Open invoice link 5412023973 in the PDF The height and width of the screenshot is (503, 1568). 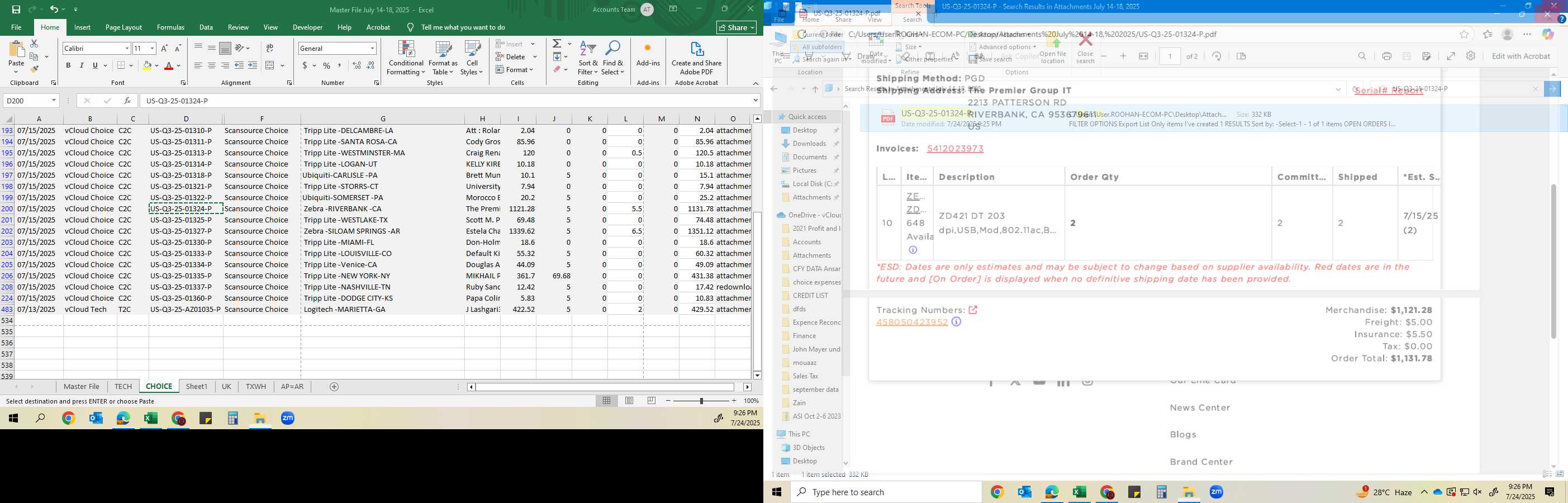click(x=955, y=149)
